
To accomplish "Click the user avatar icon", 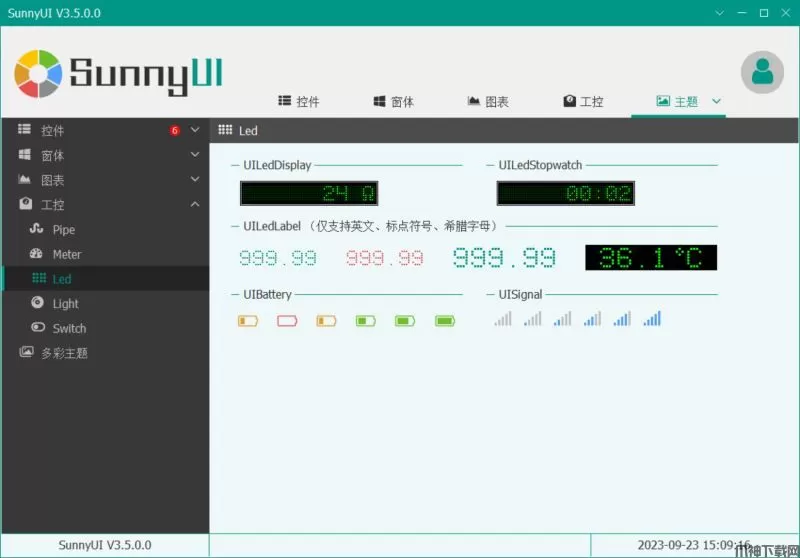I will click(762, 72).
